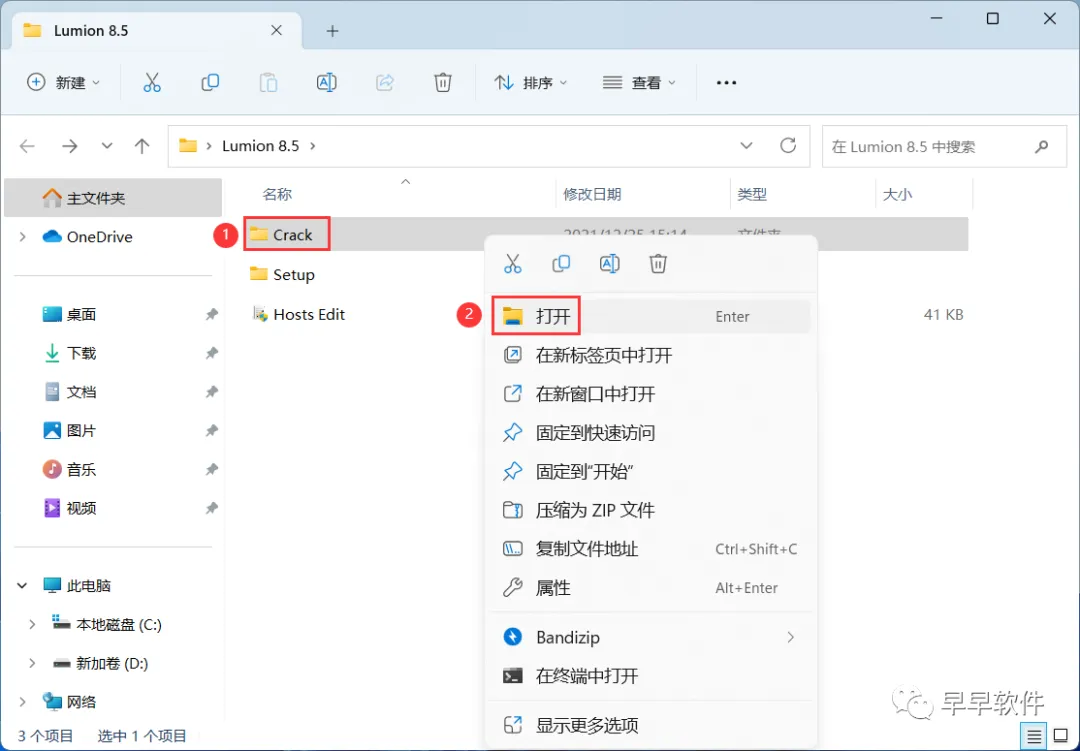Click the pin icon next to 文档

(x=211, y=392)
